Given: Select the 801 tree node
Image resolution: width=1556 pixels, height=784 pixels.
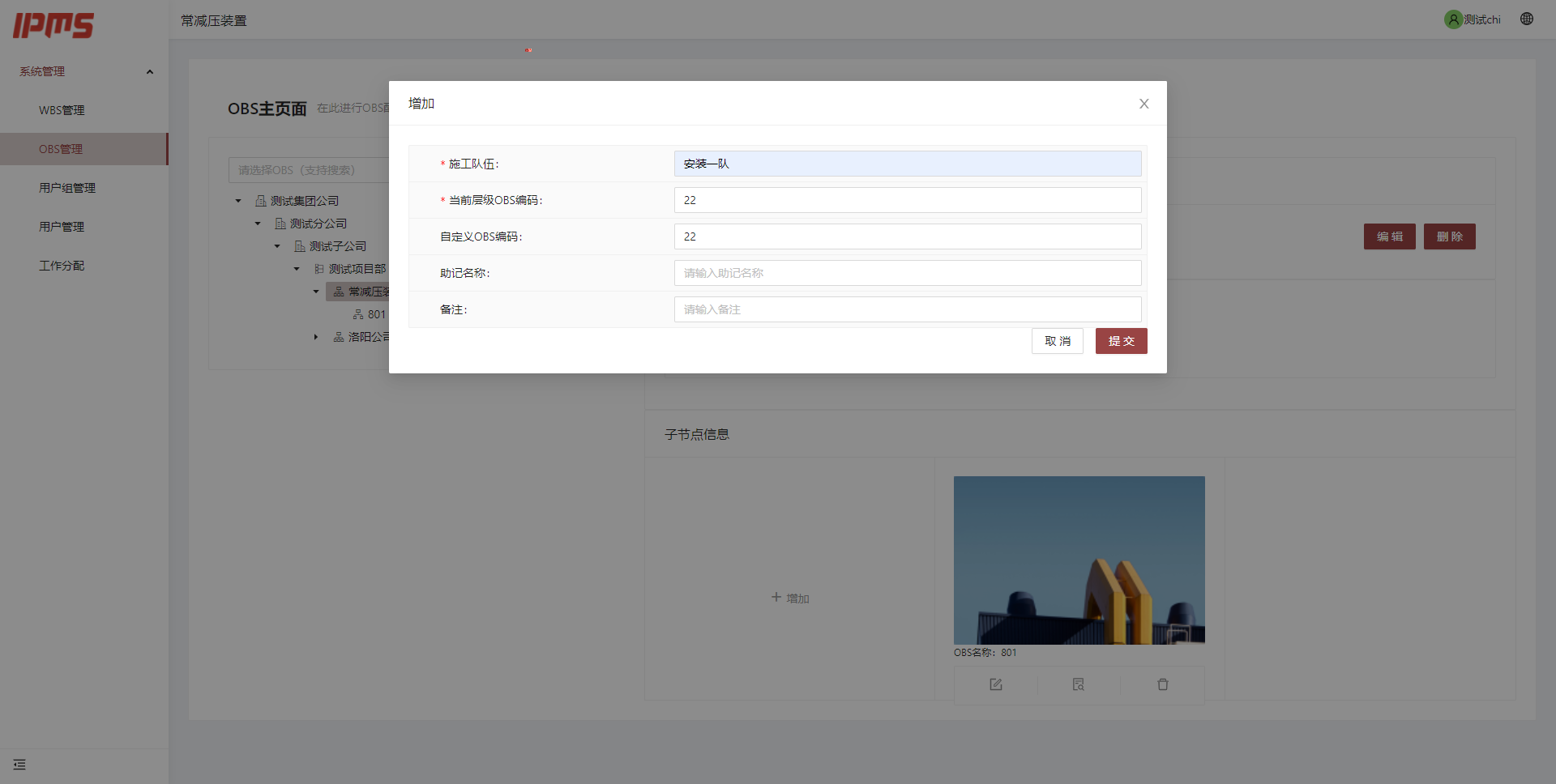Looking at the screenshot, I should tap(369, 314).
